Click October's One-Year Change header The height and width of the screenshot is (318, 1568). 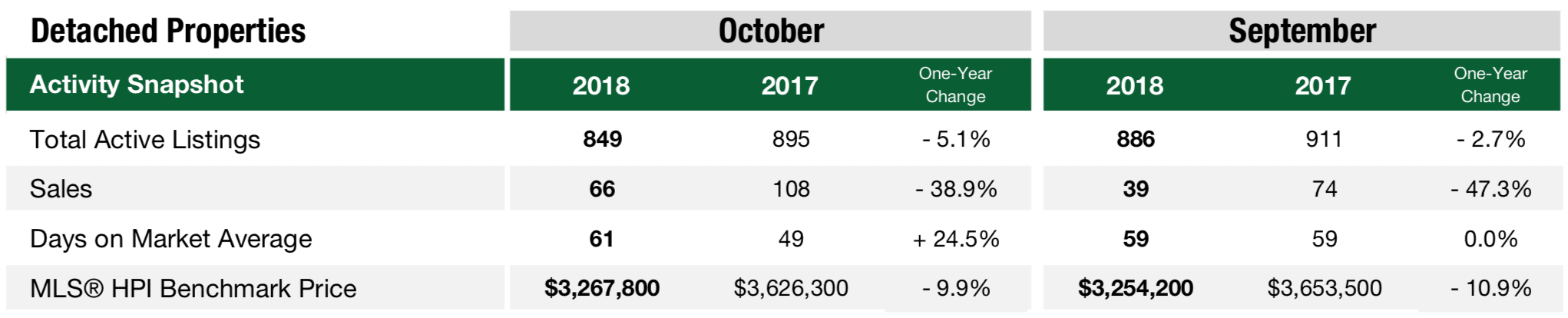click(x=955, y=84)
